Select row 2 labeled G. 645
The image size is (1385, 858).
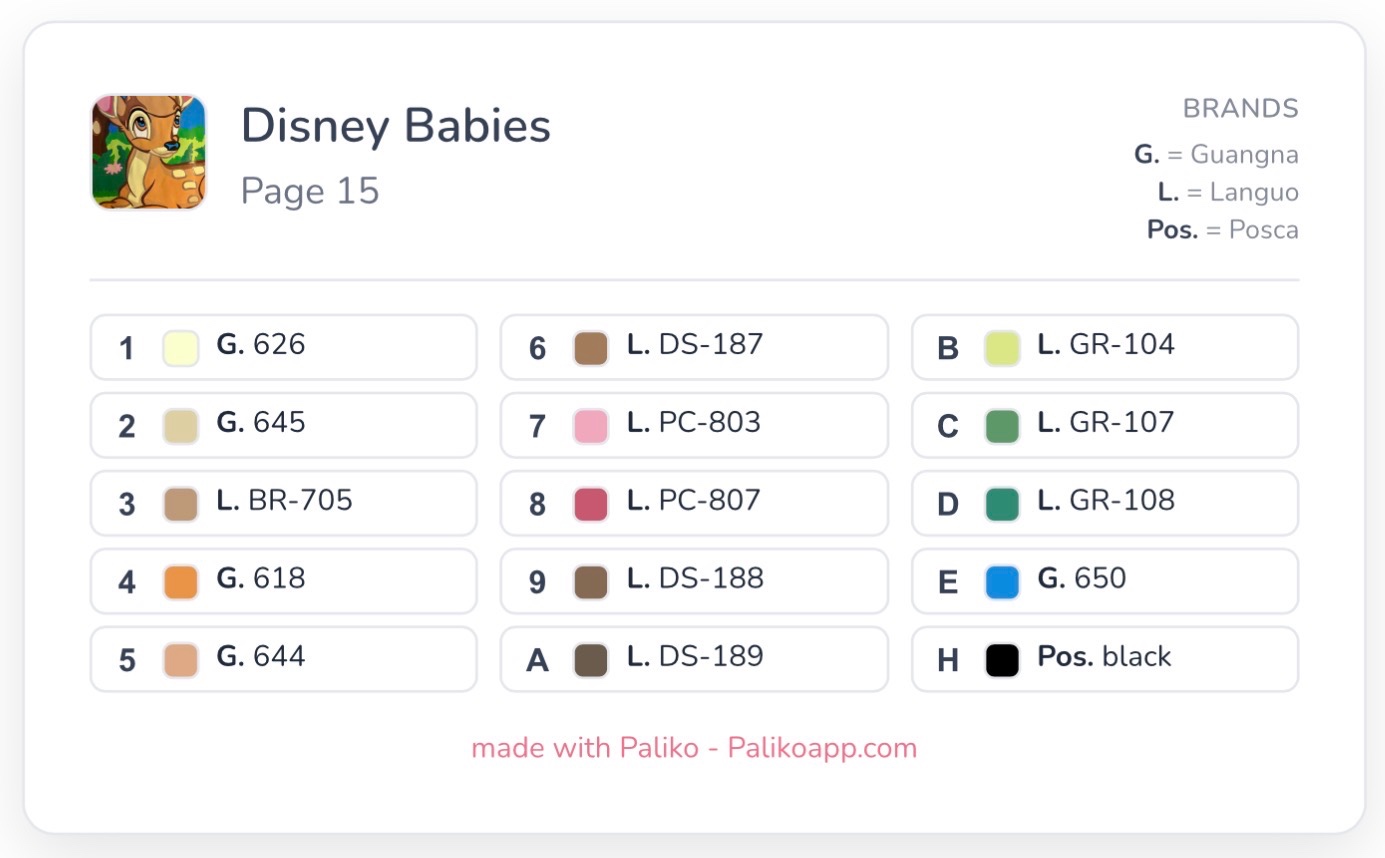click(284, 425)
